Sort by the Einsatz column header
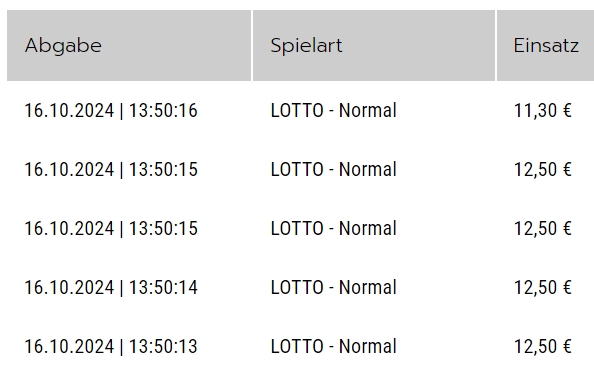Viewport: 594px width, 369px height. click(x=546, y=45)
